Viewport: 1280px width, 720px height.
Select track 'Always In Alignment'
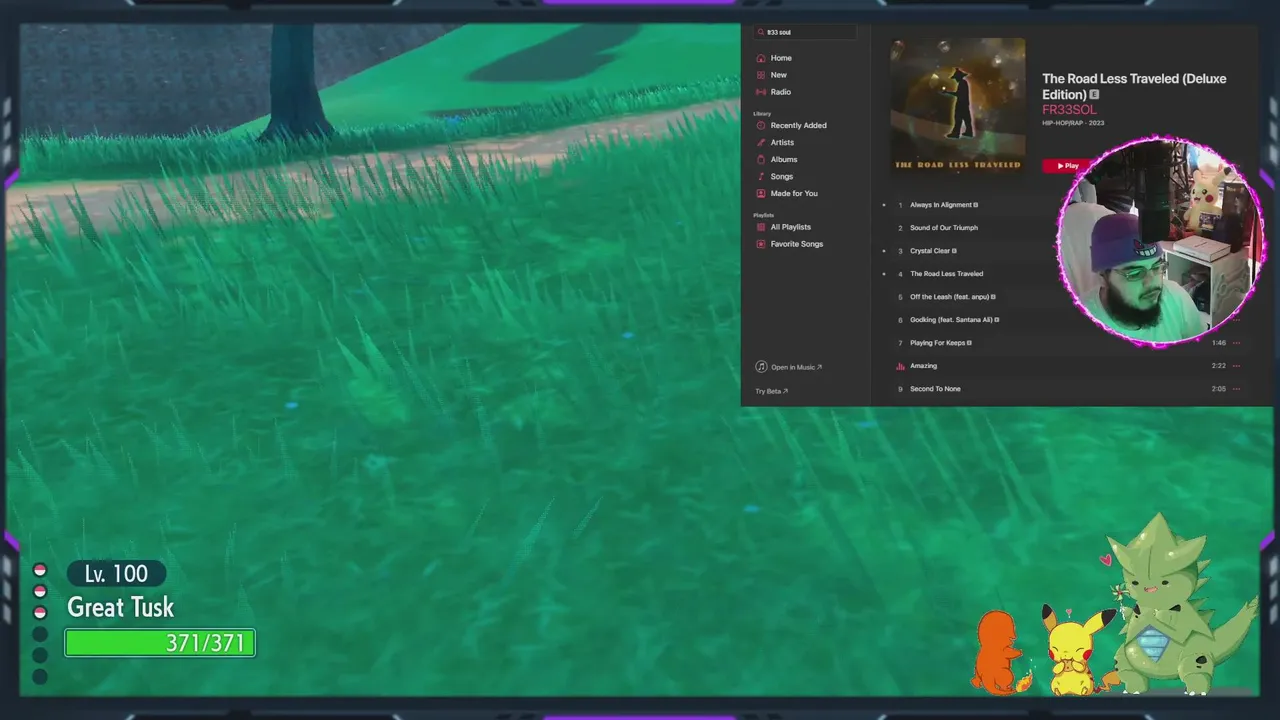click(x=944, y=205)
